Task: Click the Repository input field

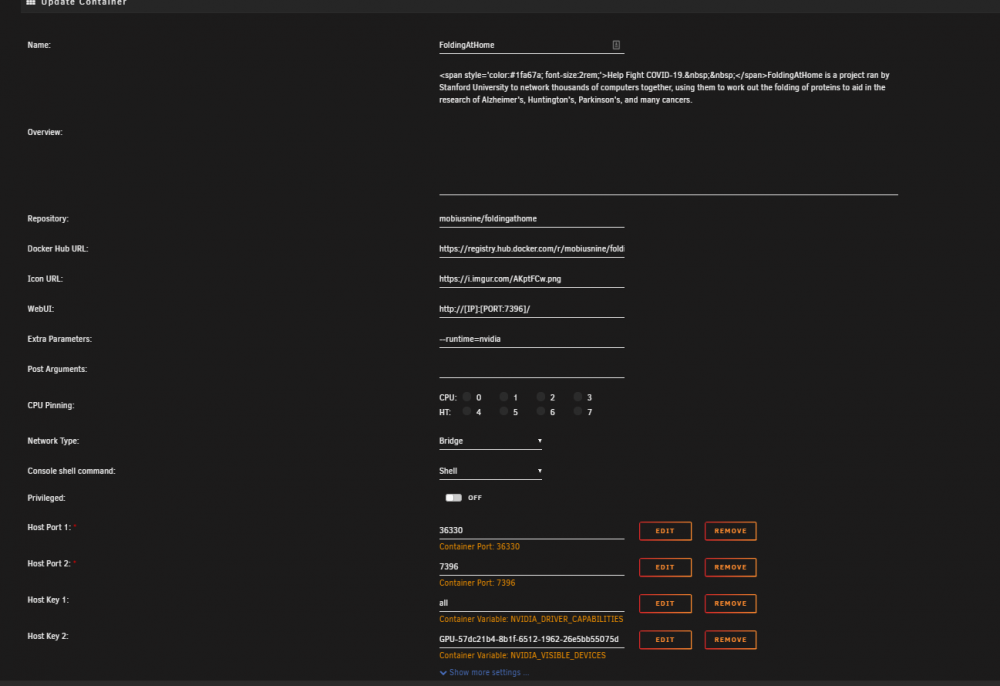Action: pyautogui.click(x=531, y=219)
